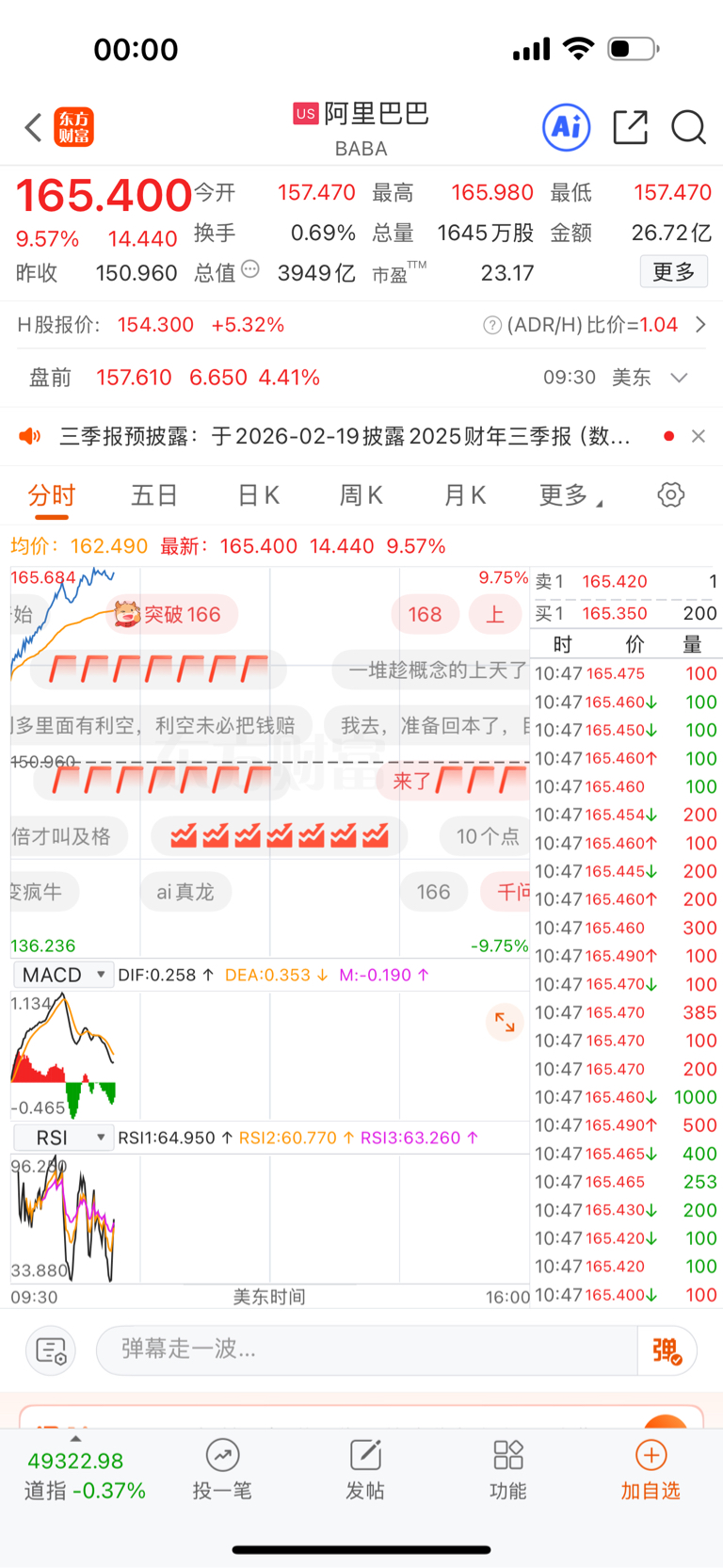Tap the 168 danmaku bubble
723x1568 pixels.
point(425,615)
